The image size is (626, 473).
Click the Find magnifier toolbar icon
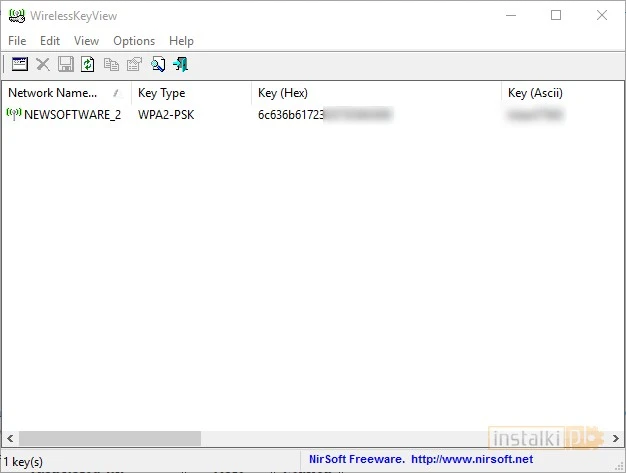(x=158, y=64)
